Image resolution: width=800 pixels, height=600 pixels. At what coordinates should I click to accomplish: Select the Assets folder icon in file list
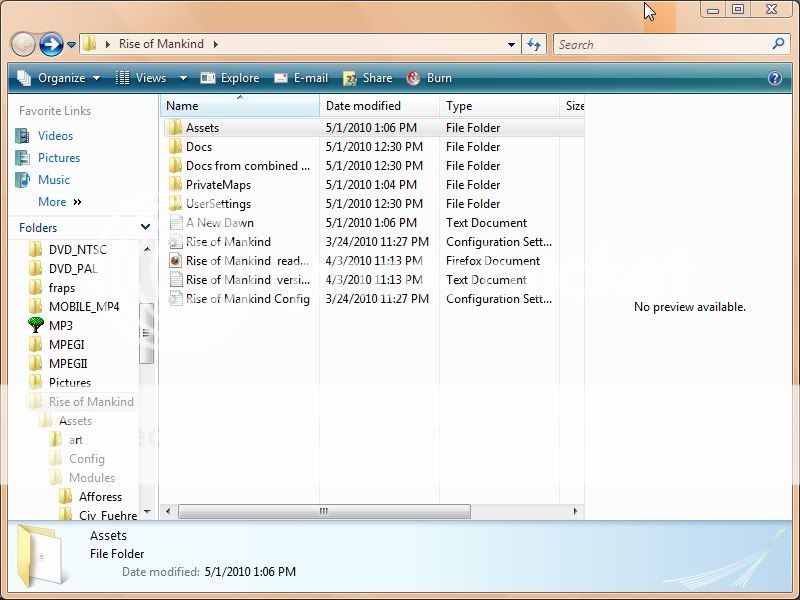coord(175,128)
